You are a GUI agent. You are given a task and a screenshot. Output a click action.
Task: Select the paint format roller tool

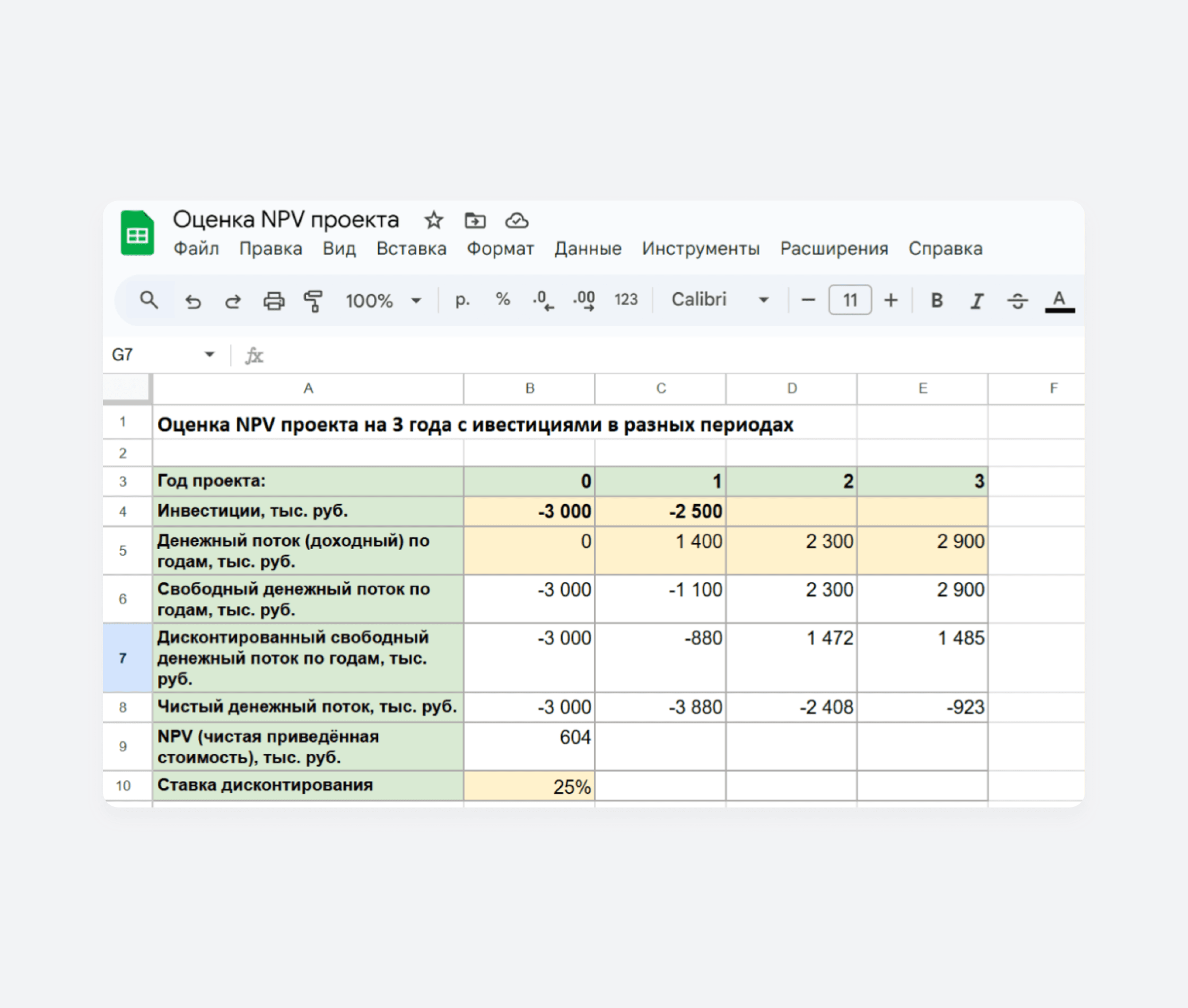[x=313, y=301]
